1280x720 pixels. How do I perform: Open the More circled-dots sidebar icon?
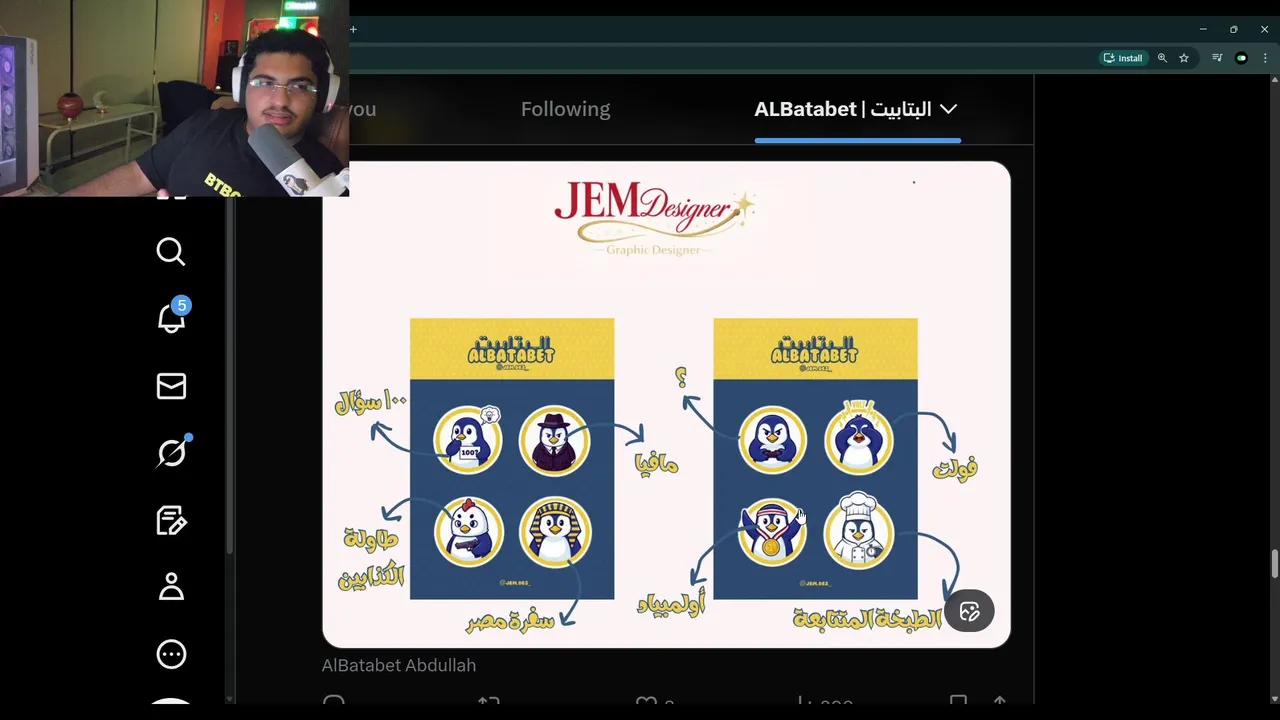coord(171,654)
